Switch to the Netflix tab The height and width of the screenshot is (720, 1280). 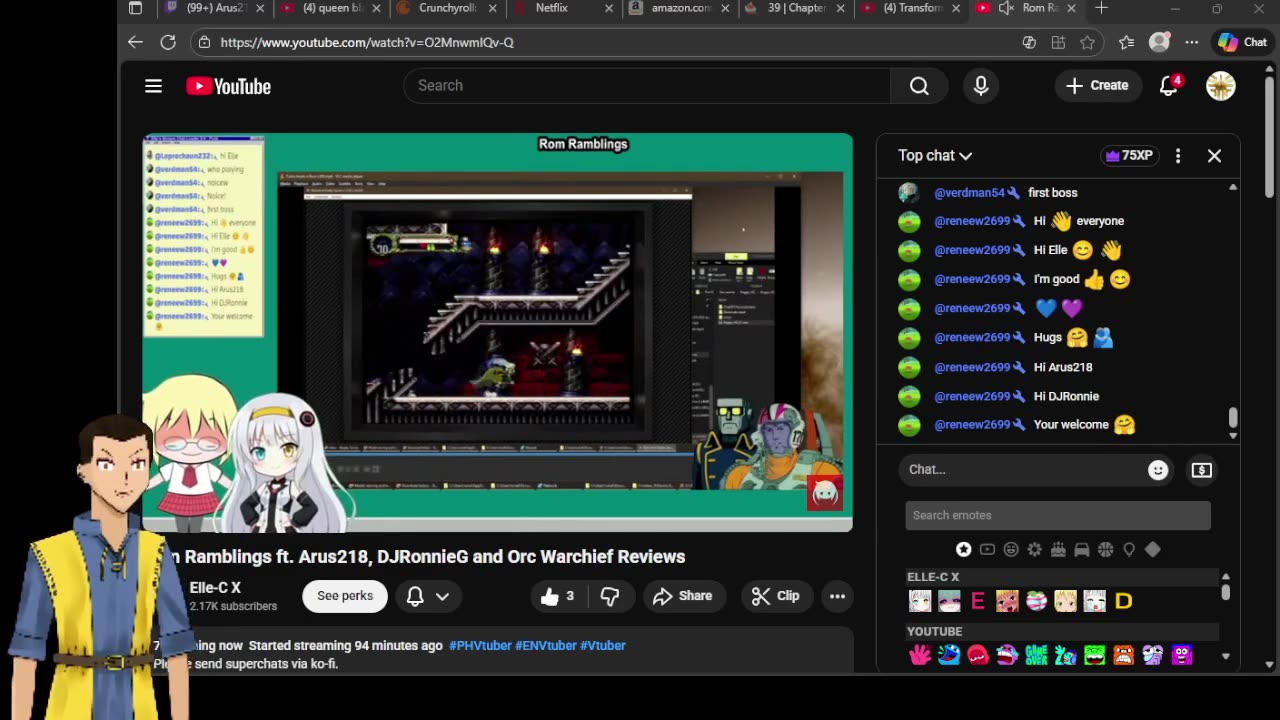tap(565, 8)
